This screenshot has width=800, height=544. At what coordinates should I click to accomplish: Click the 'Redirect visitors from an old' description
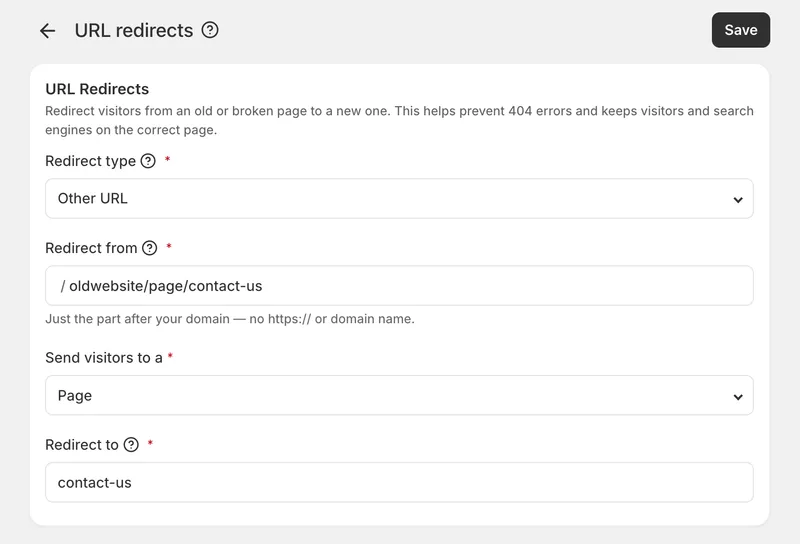tap(399, 120)
